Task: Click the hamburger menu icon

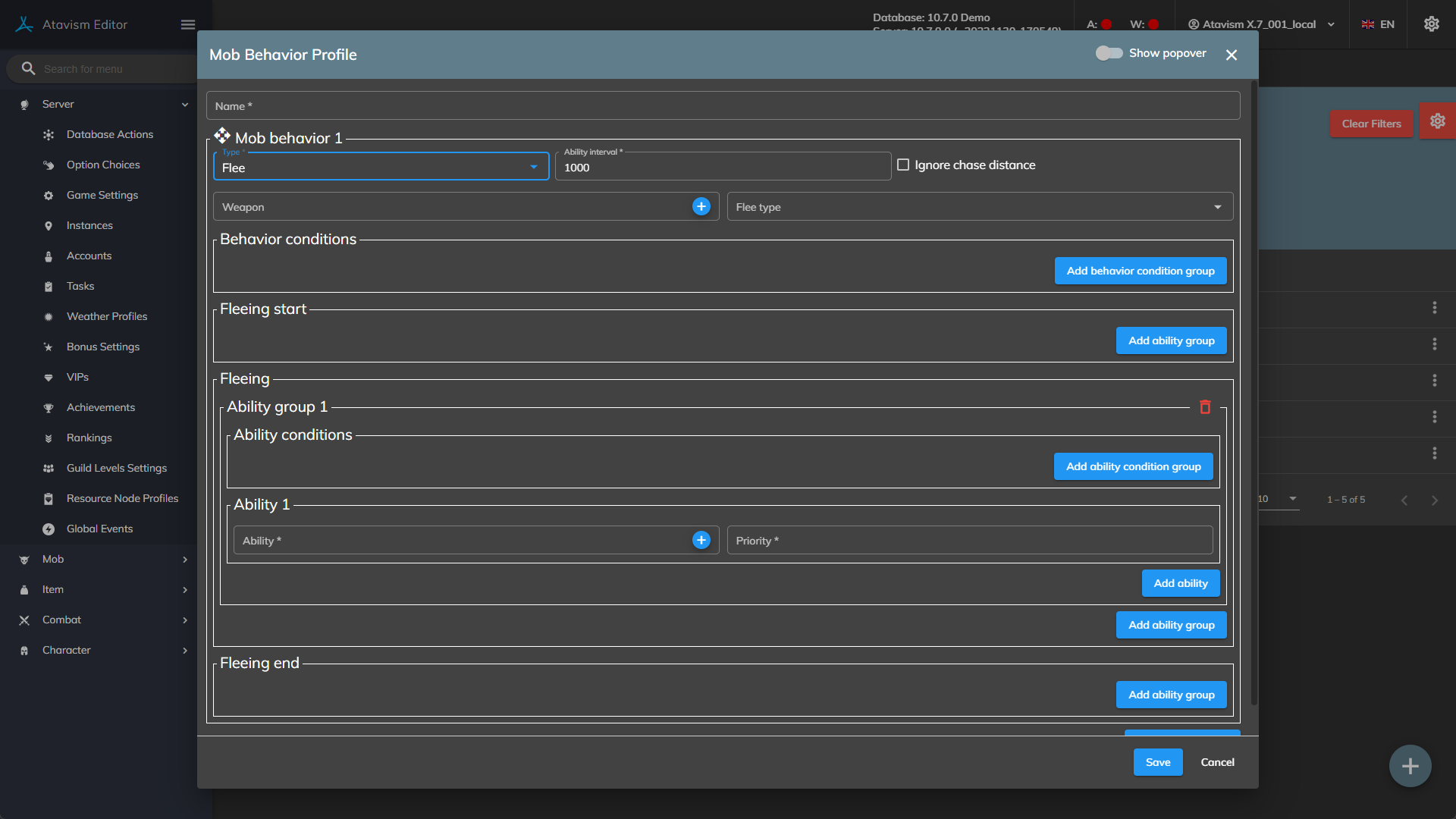Action: [188, 24]
